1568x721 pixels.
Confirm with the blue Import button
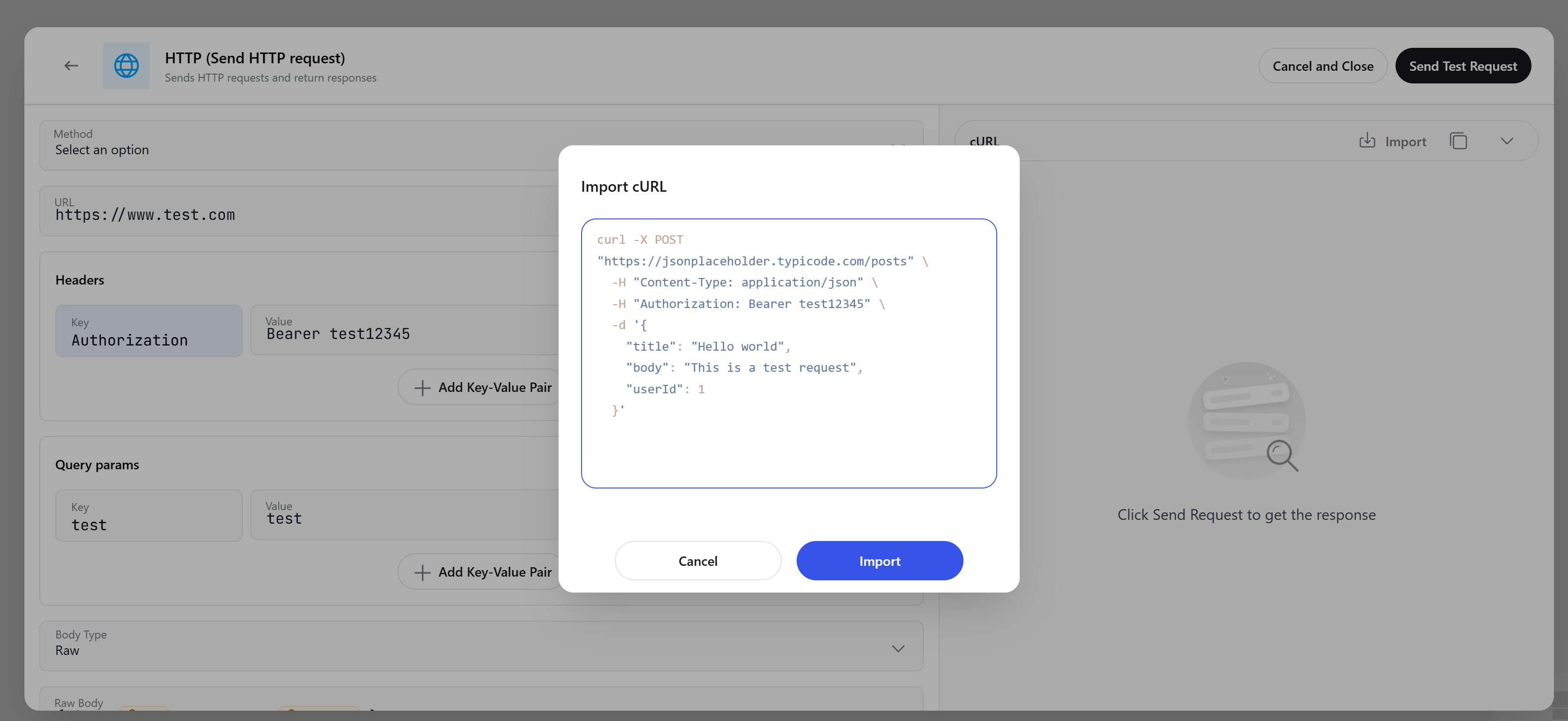(x=880, y=560)
